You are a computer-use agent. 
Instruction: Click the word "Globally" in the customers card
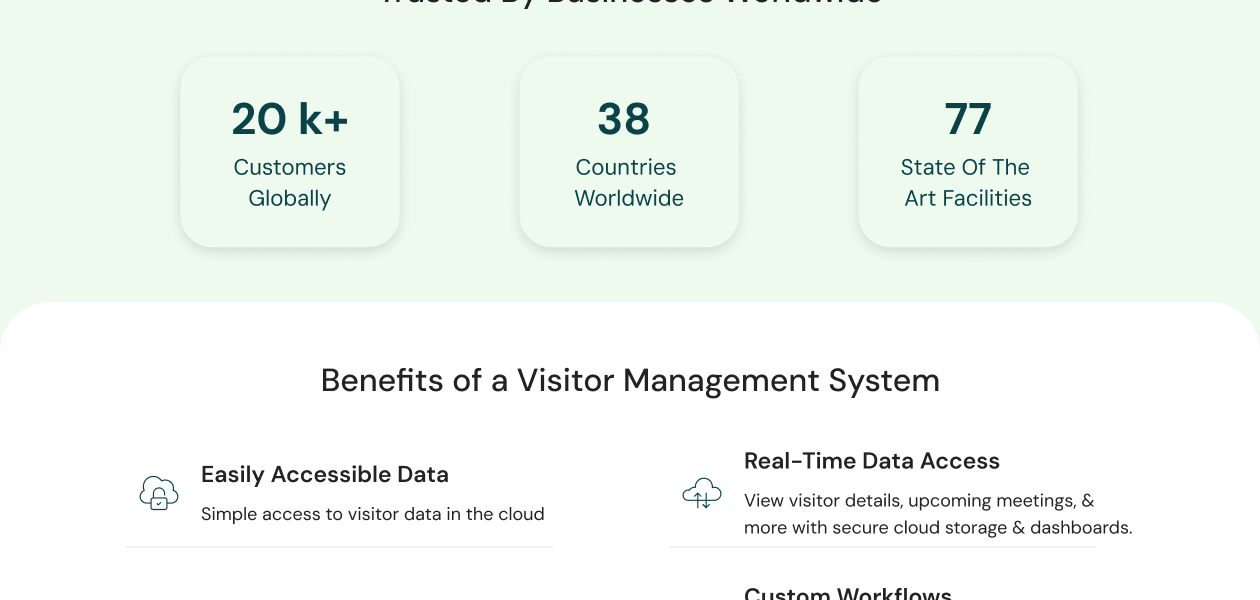(x=290, y=198)
